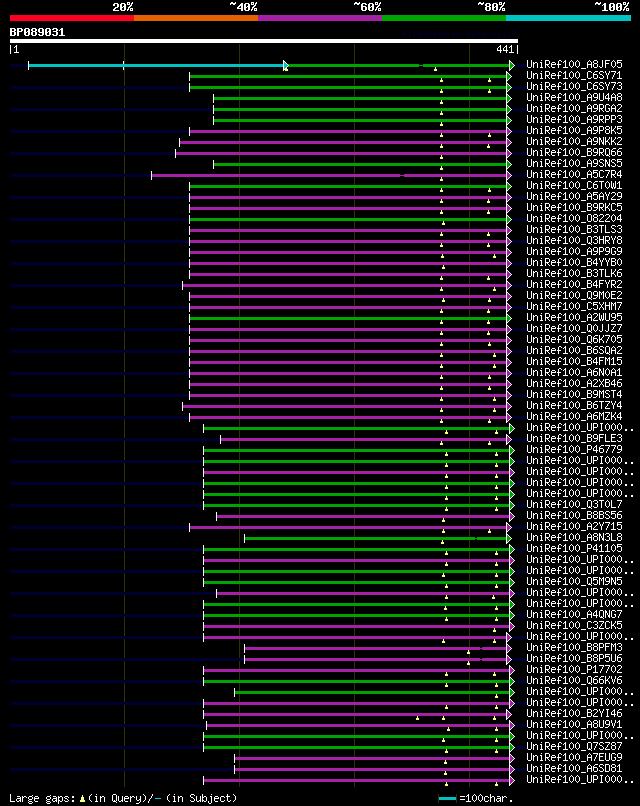The width and height of the screenshot is (640, 806).
Task: Select hit UniRef100_C3ZCK5
Action: 574,626
